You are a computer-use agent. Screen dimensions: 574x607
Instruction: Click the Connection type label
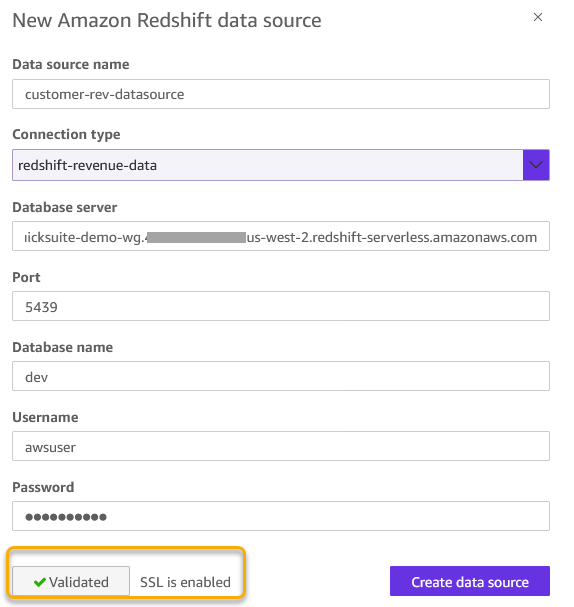[x=66, y=134]
